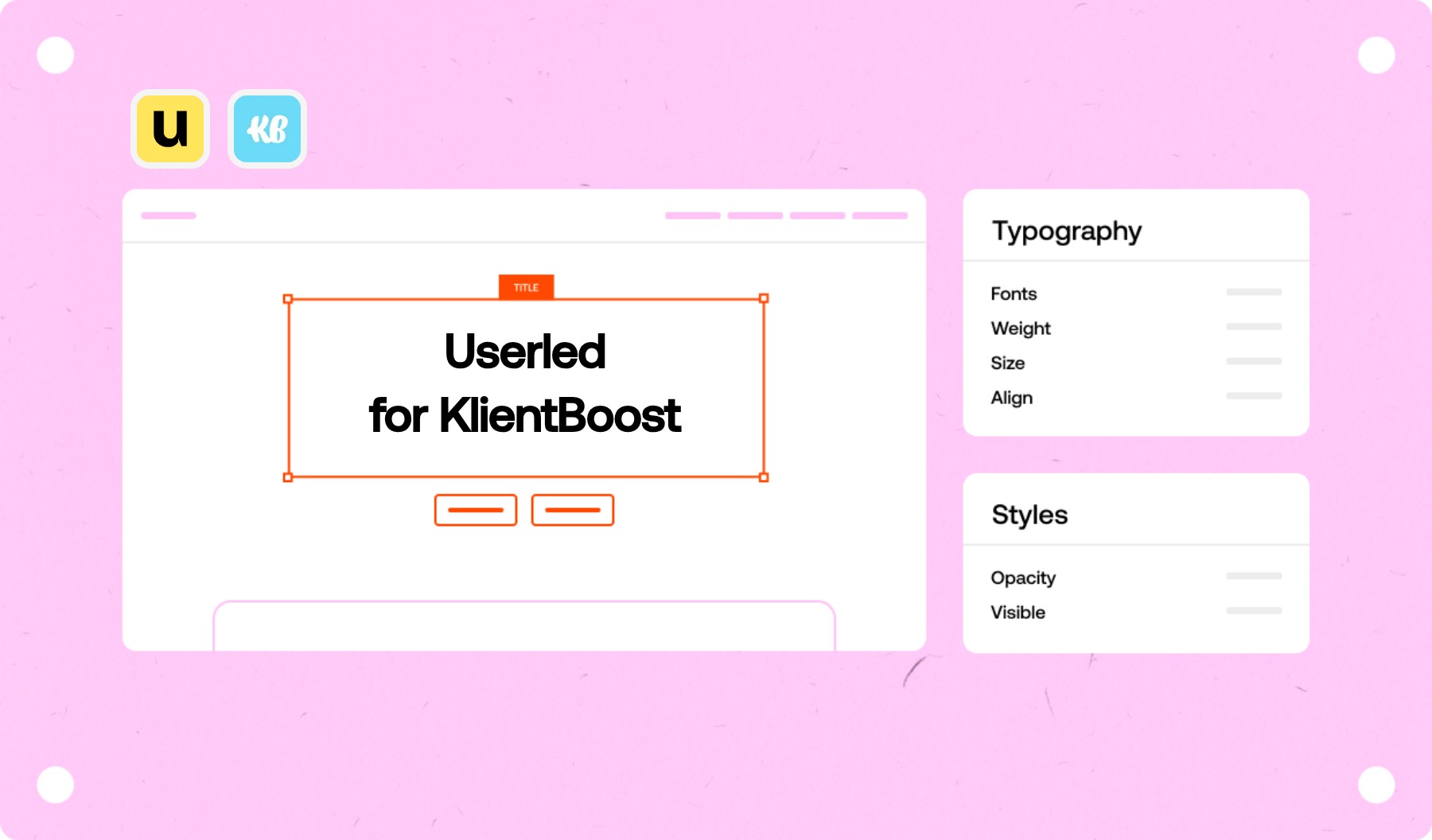Click the pink logo placeholder in header
The width and height of the screenshot is (1432, 840).
pos(169,216)
